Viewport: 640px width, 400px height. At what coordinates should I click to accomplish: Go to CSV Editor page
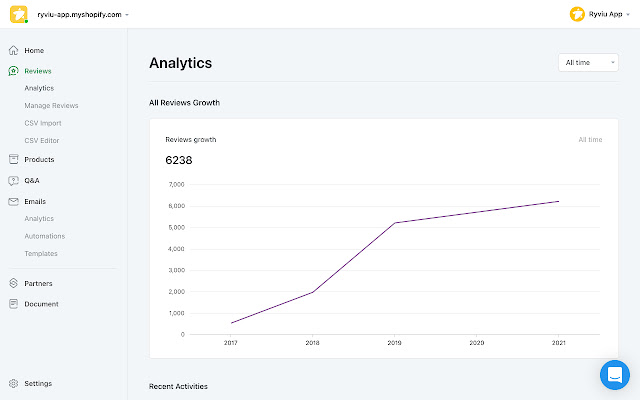pos(42,140)
